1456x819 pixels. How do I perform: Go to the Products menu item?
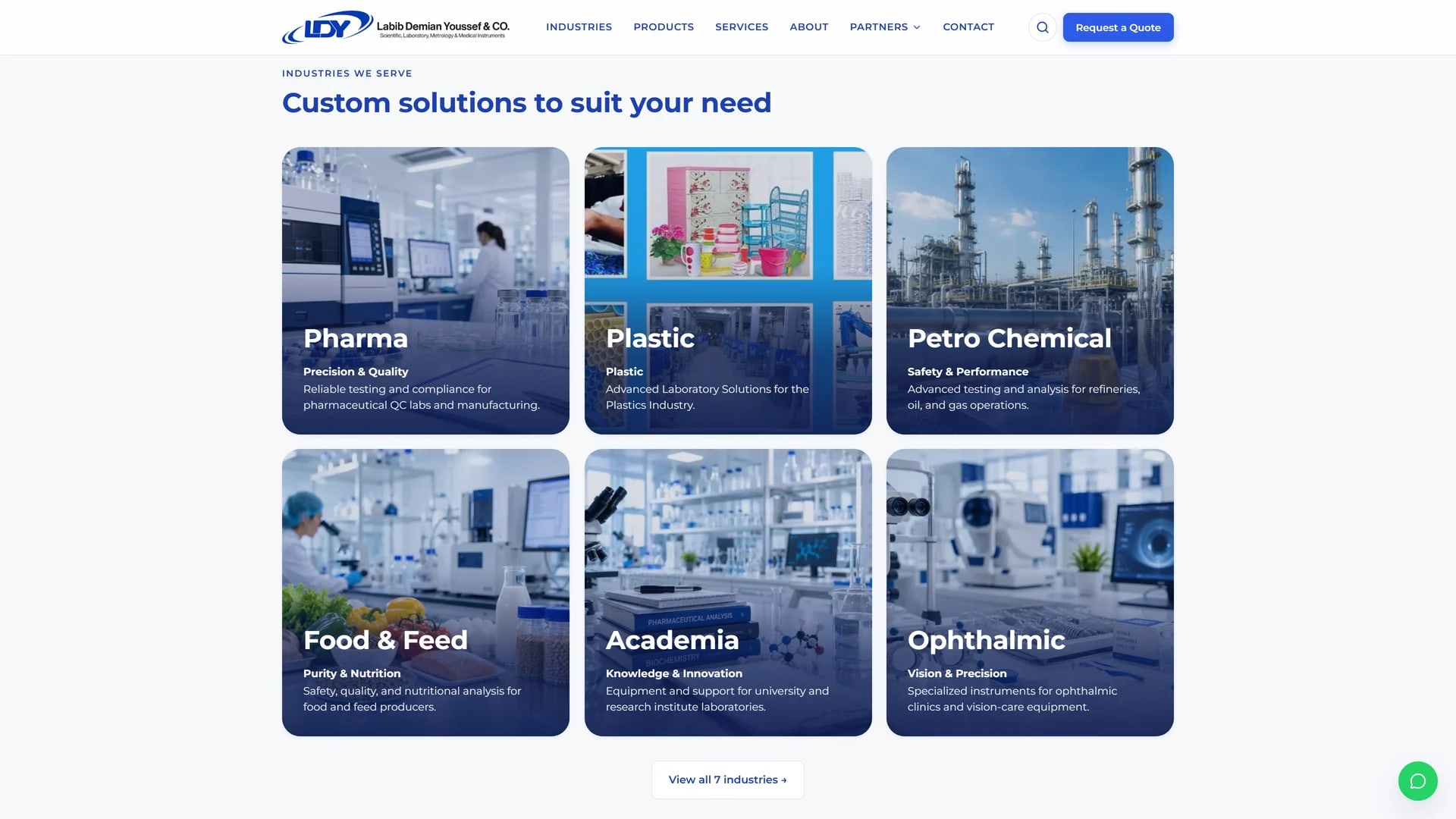[664, 27]
